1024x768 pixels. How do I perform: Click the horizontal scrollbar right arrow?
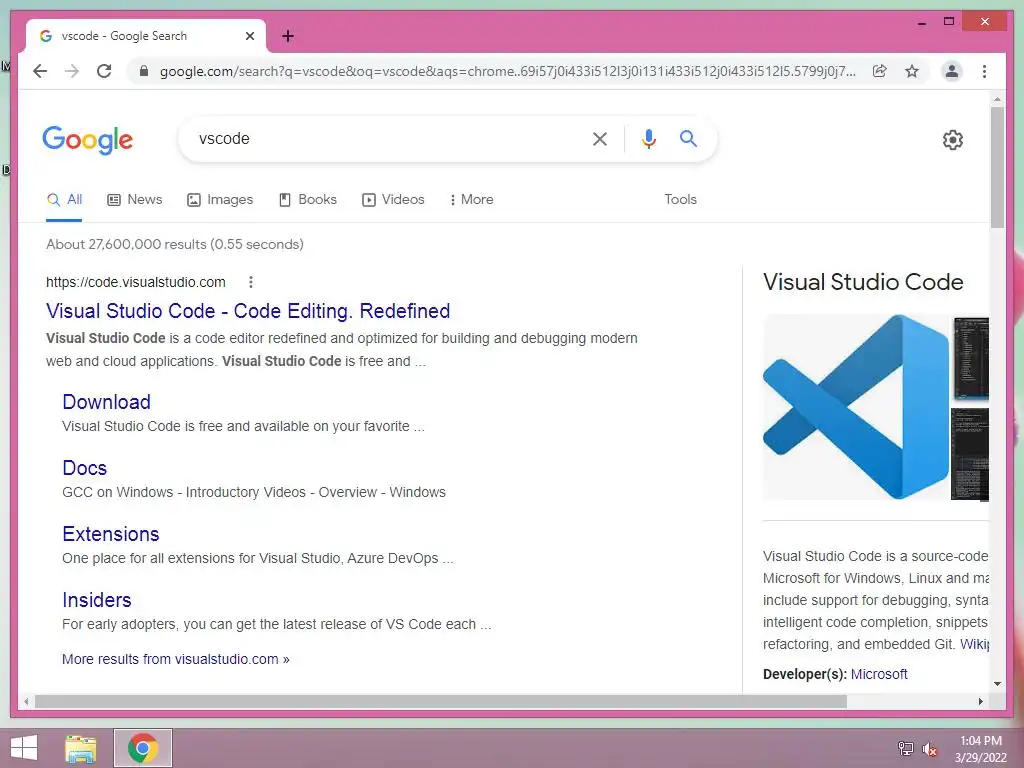pyautogui.click(x=980, y=701)
